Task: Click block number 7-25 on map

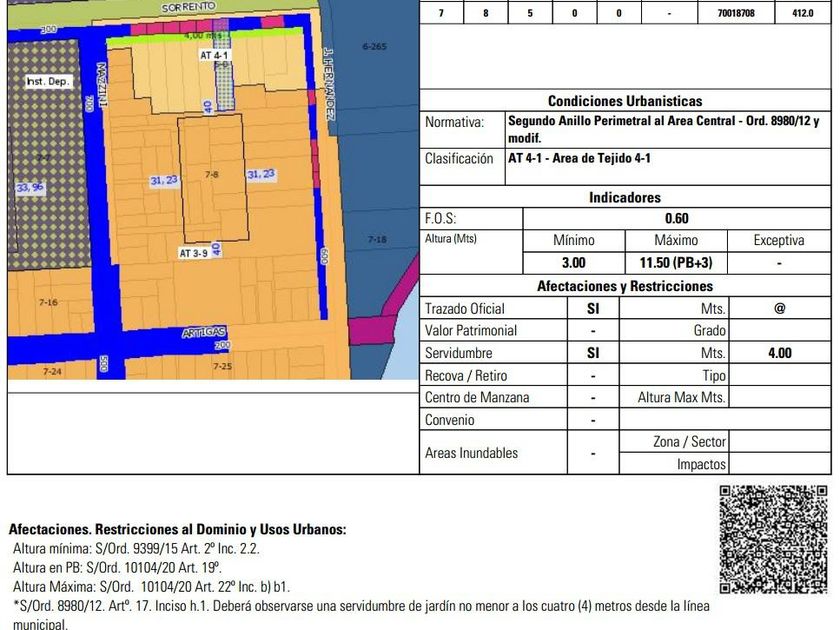Action: coord(222,366)
